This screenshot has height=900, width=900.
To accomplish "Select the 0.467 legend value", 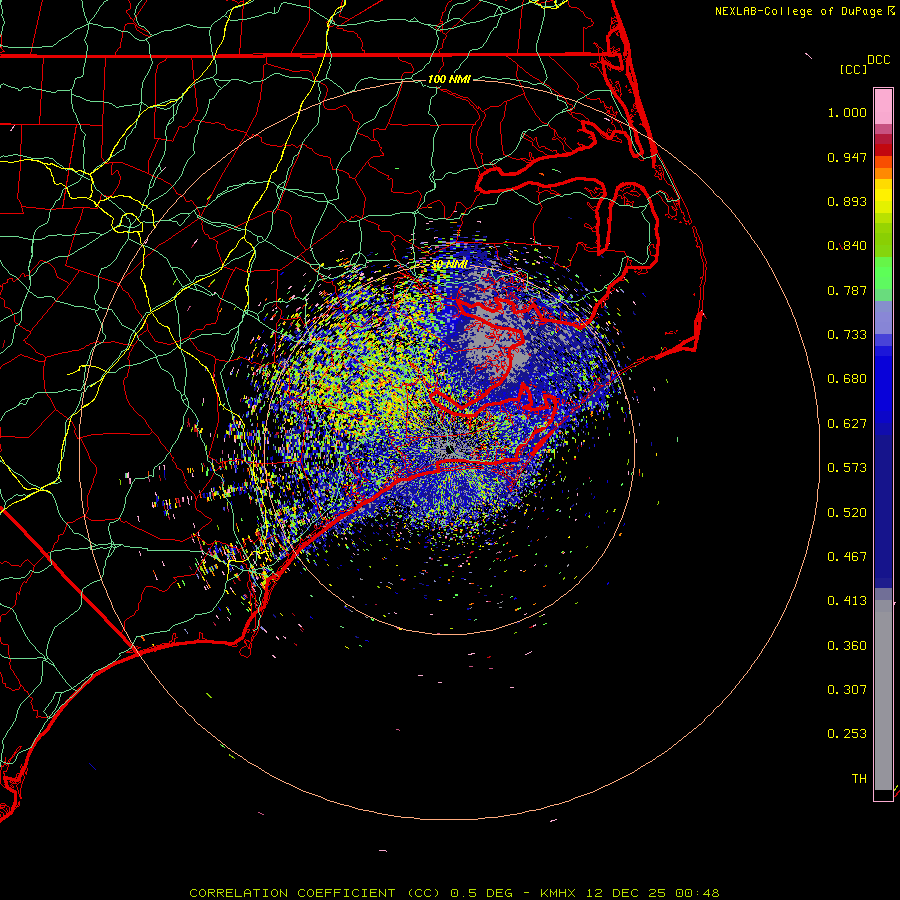I will [847, 557].
